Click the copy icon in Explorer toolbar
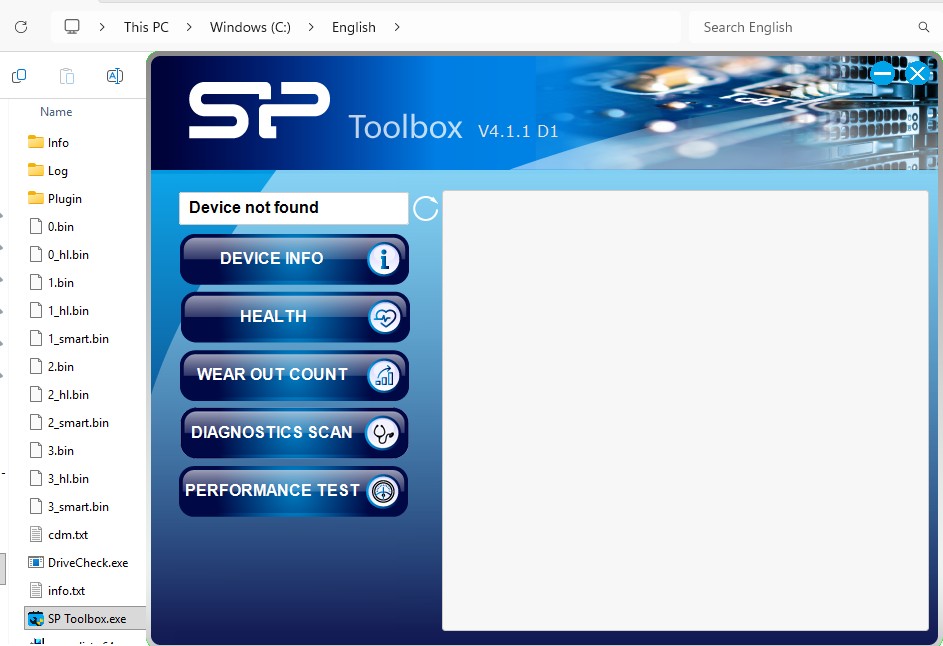This screenshot has width=943, height=646. [x=19, y=76]
